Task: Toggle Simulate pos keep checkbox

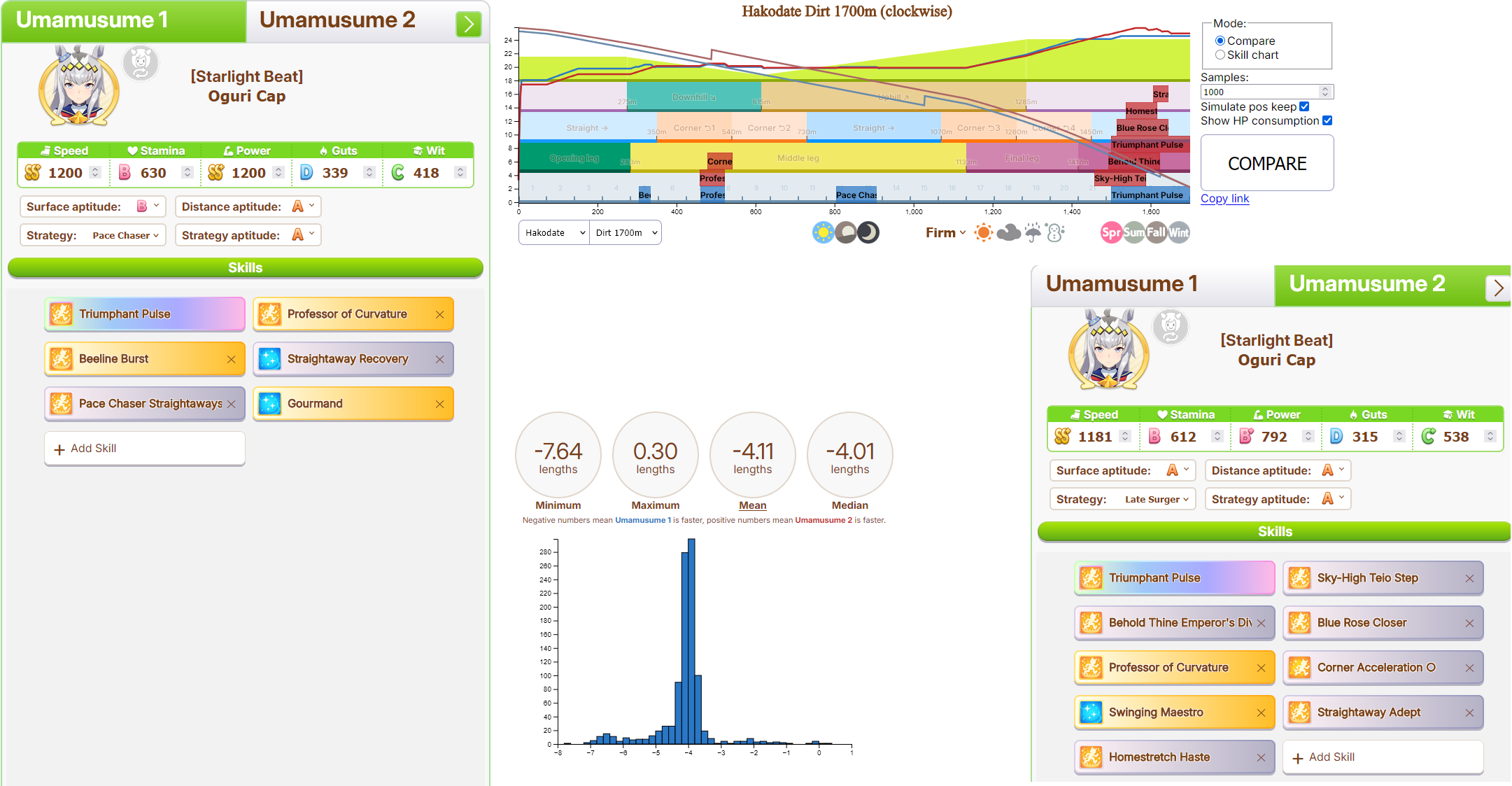Action: point(1304,106)
